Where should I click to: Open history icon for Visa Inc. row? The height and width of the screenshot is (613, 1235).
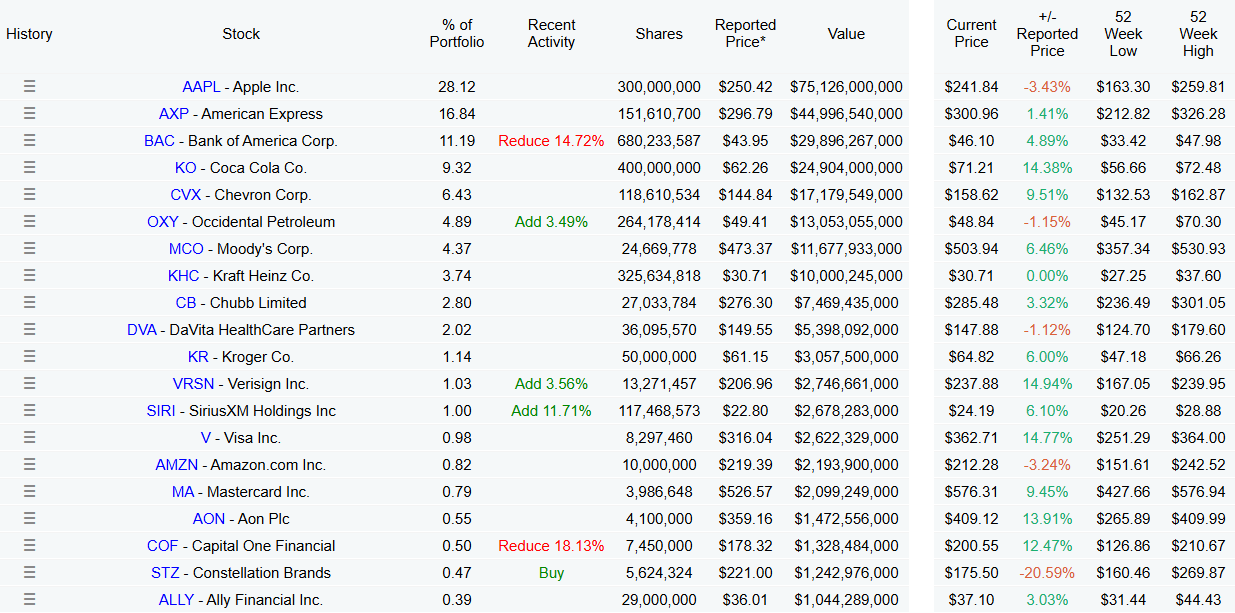pyautogui.click(x=29, y=438)
